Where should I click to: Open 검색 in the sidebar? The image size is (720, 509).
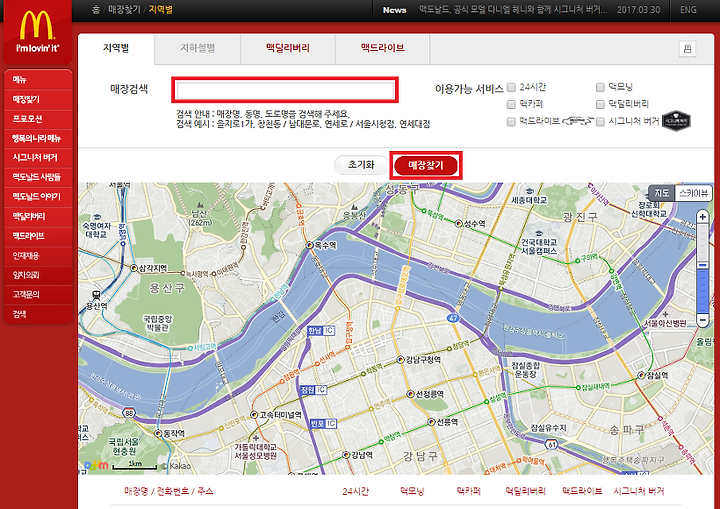tap(38, 314)
